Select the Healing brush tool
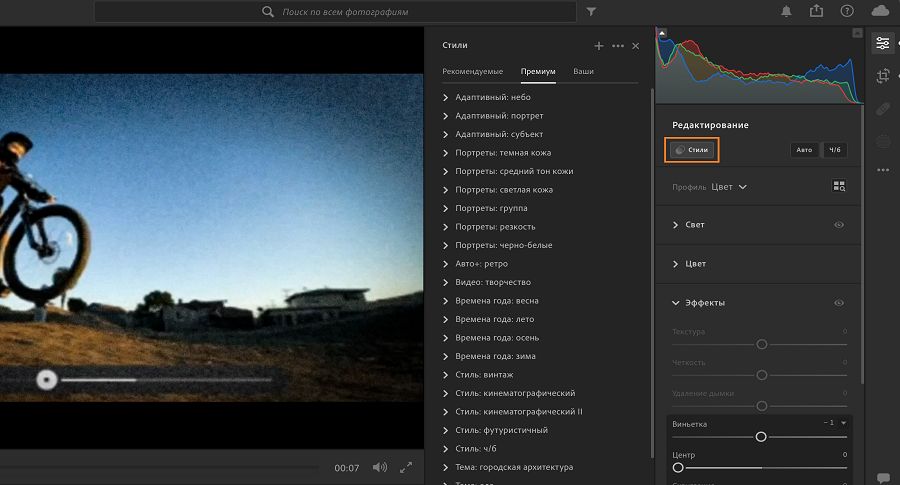The height and width of the screenshot is (485, 900). tap(883, 108)
